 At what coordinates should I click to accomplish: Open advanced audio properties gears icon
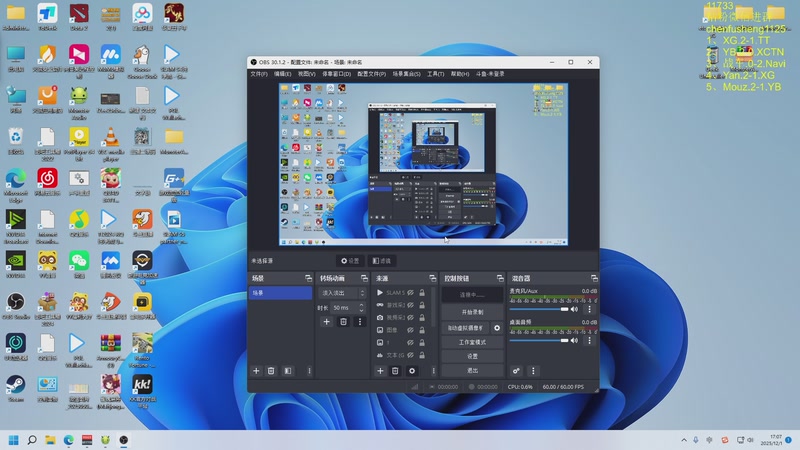point(516,371)
